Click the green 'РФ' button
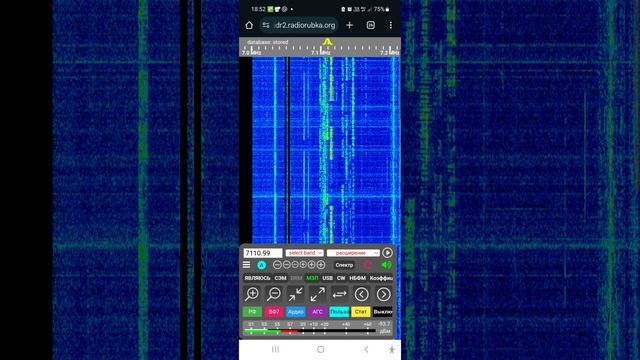 [x=252, y=312]
